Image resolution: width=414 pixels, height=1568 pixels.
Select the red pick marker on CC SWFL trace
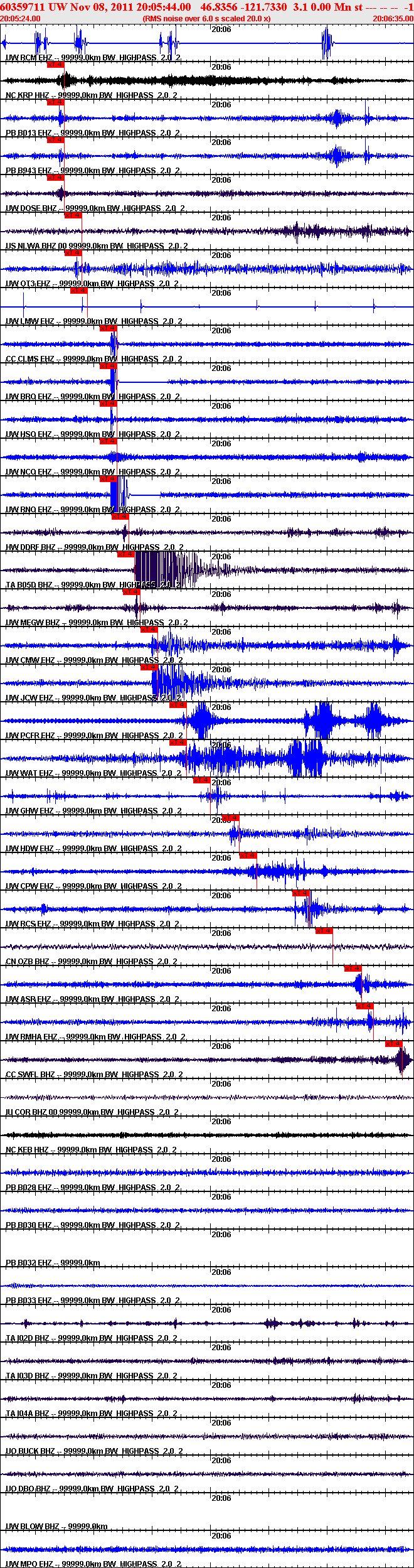pos(394,1043)
